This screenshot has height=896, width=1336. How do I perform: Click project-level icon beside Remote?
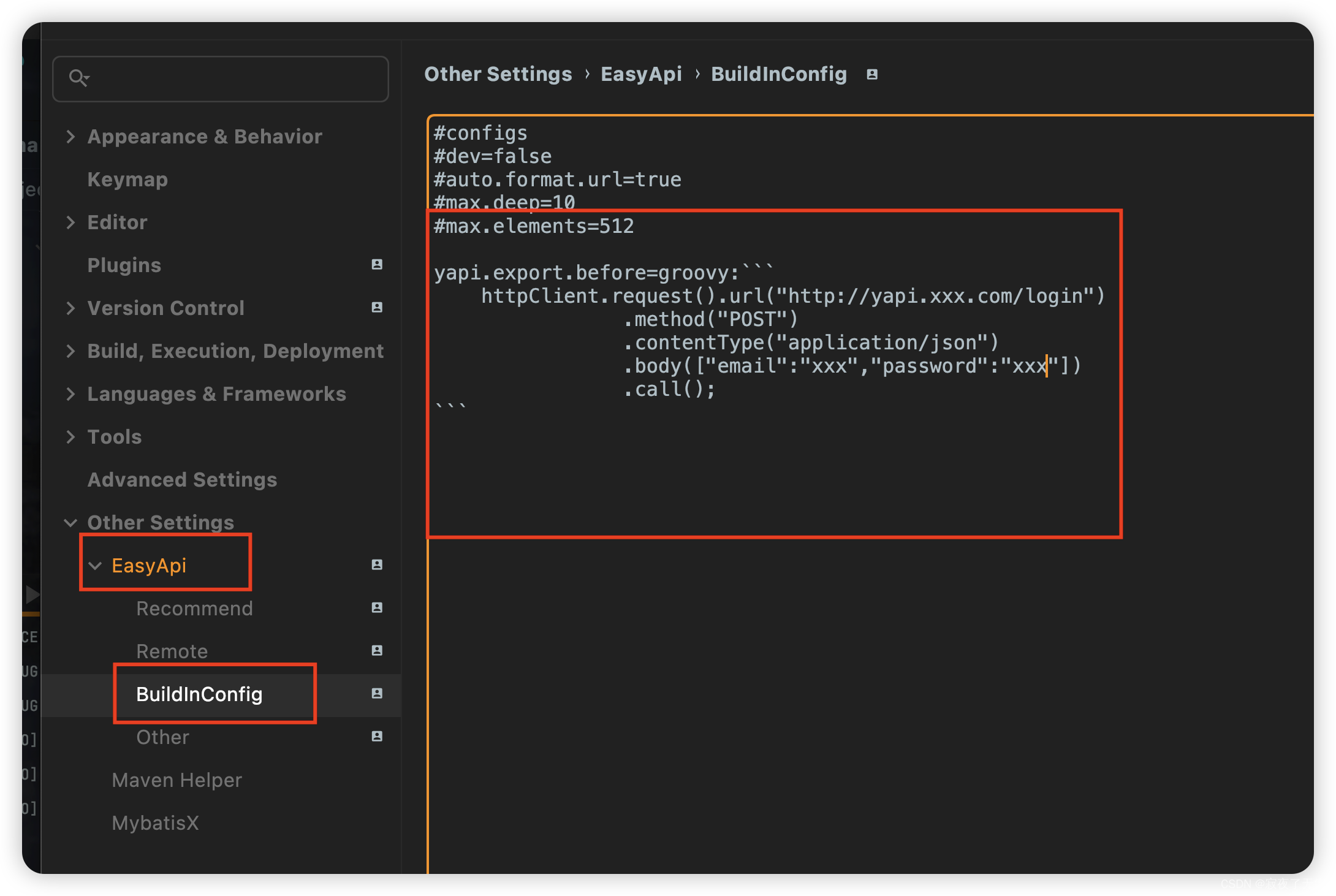[377, 650]
